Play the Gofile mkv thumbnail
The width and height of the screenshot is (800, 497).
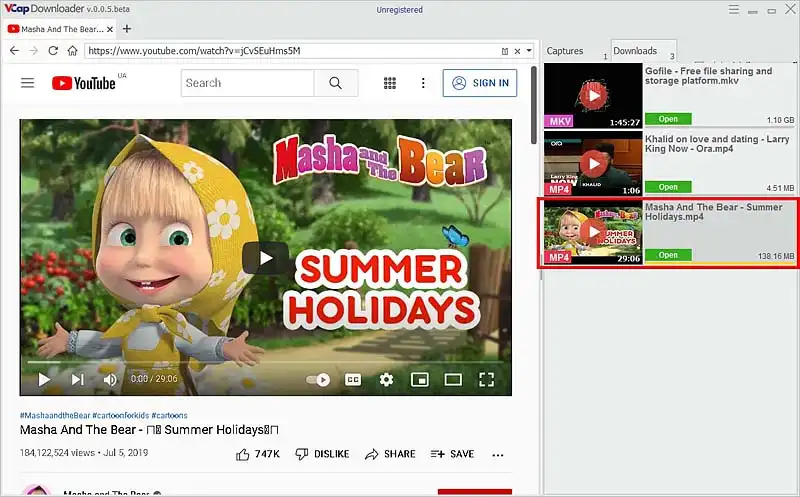point(593,95)
